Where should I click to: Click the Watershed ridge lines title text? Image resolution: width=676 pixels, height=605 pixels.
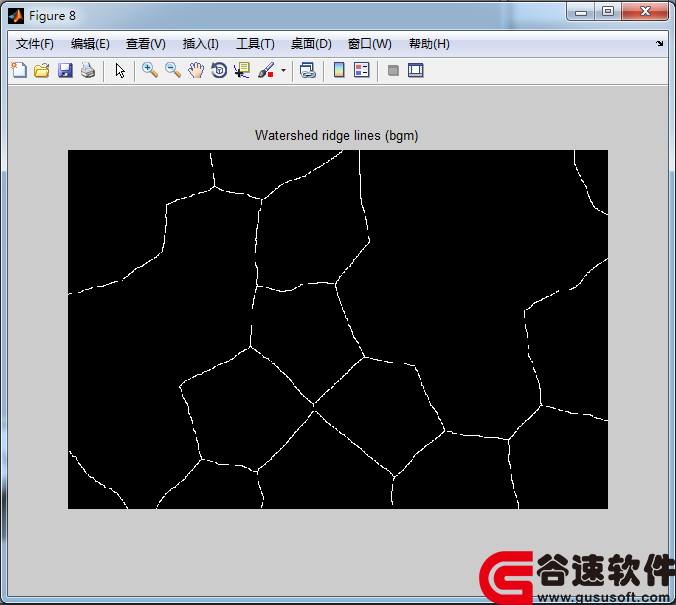click(x=336, y=135)
